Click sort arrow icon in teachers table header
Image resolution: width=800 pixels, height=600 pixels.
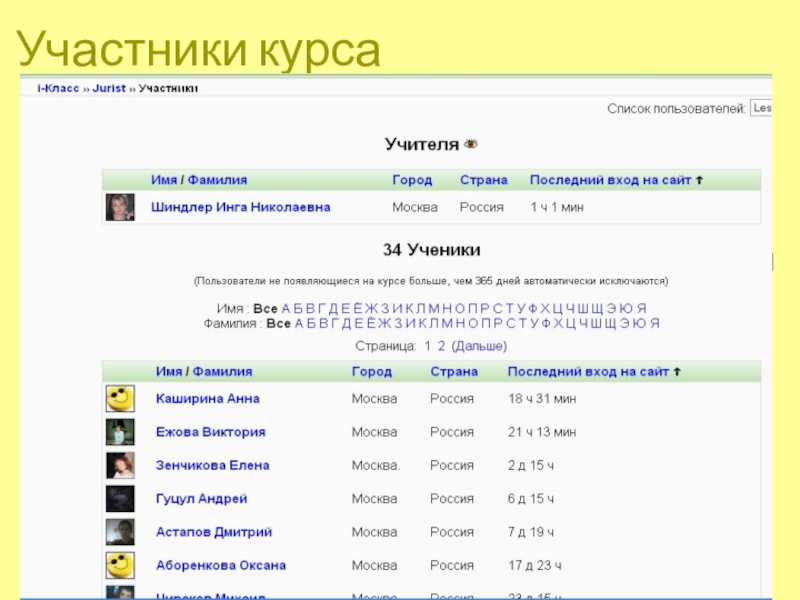click(x=699, y=180)
